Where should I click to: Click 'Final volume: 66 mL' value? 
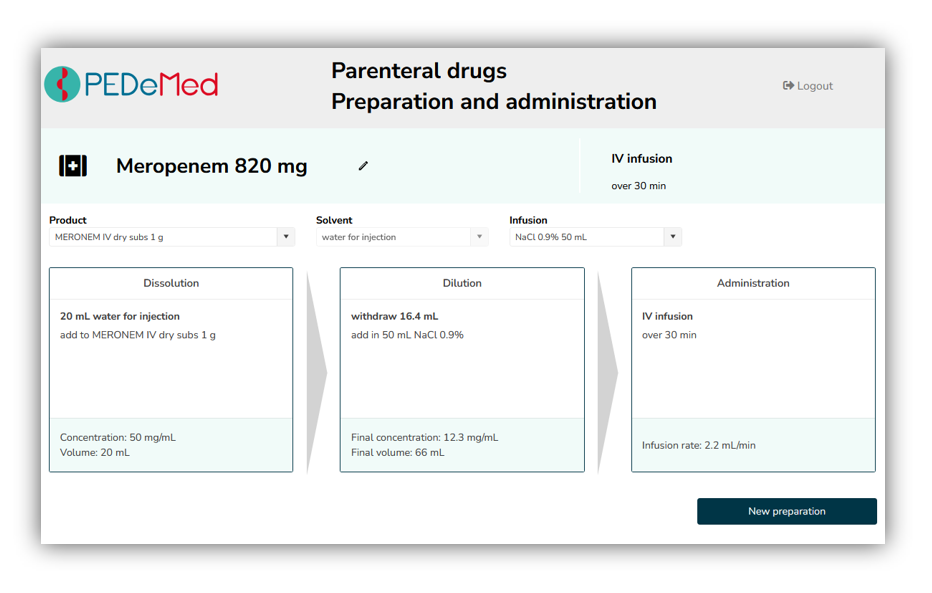click(x=397, y=453)
